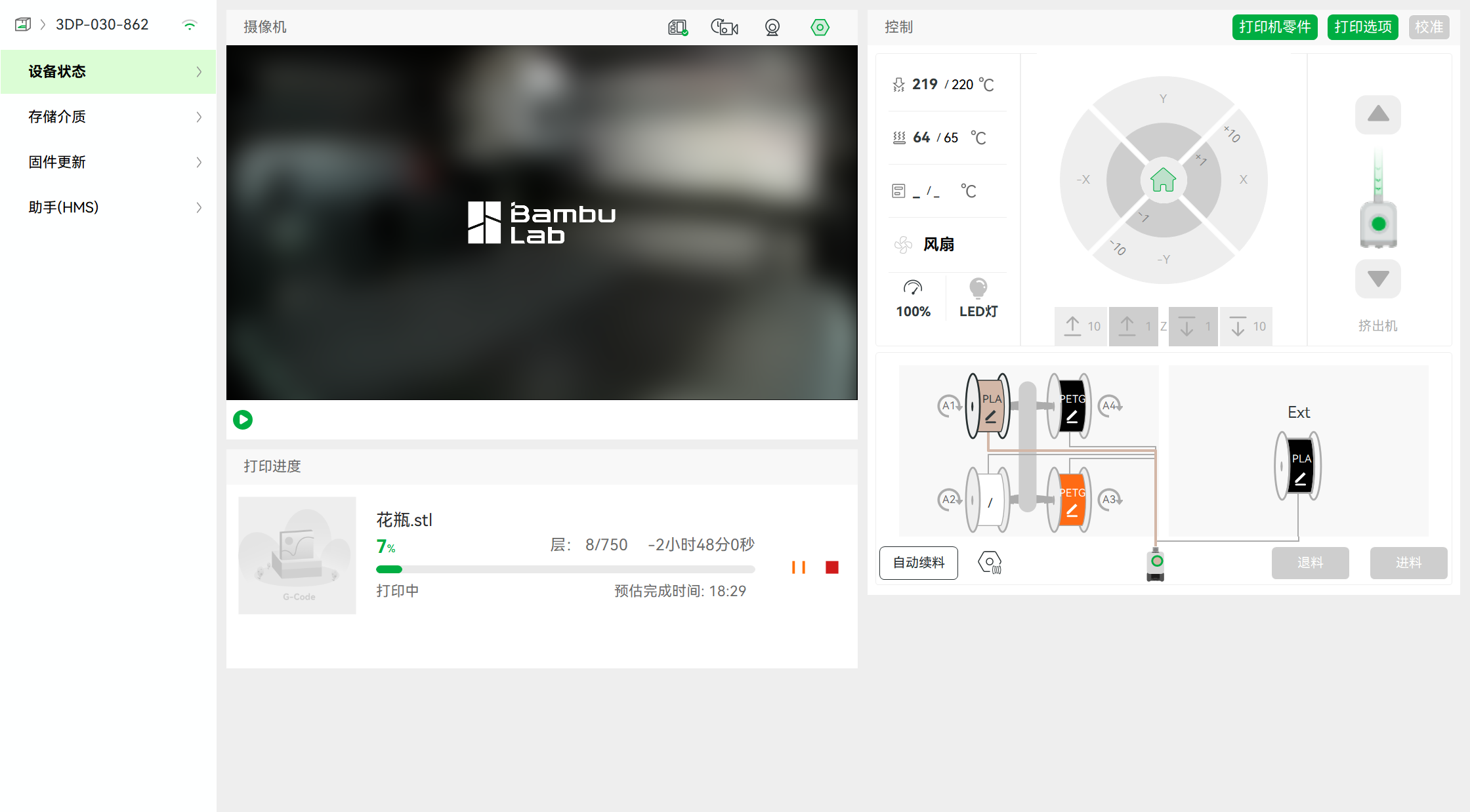Open 存储介质 storage media tab
Viewport: 1470px width, 812px height.
click(x=108, y=117)
